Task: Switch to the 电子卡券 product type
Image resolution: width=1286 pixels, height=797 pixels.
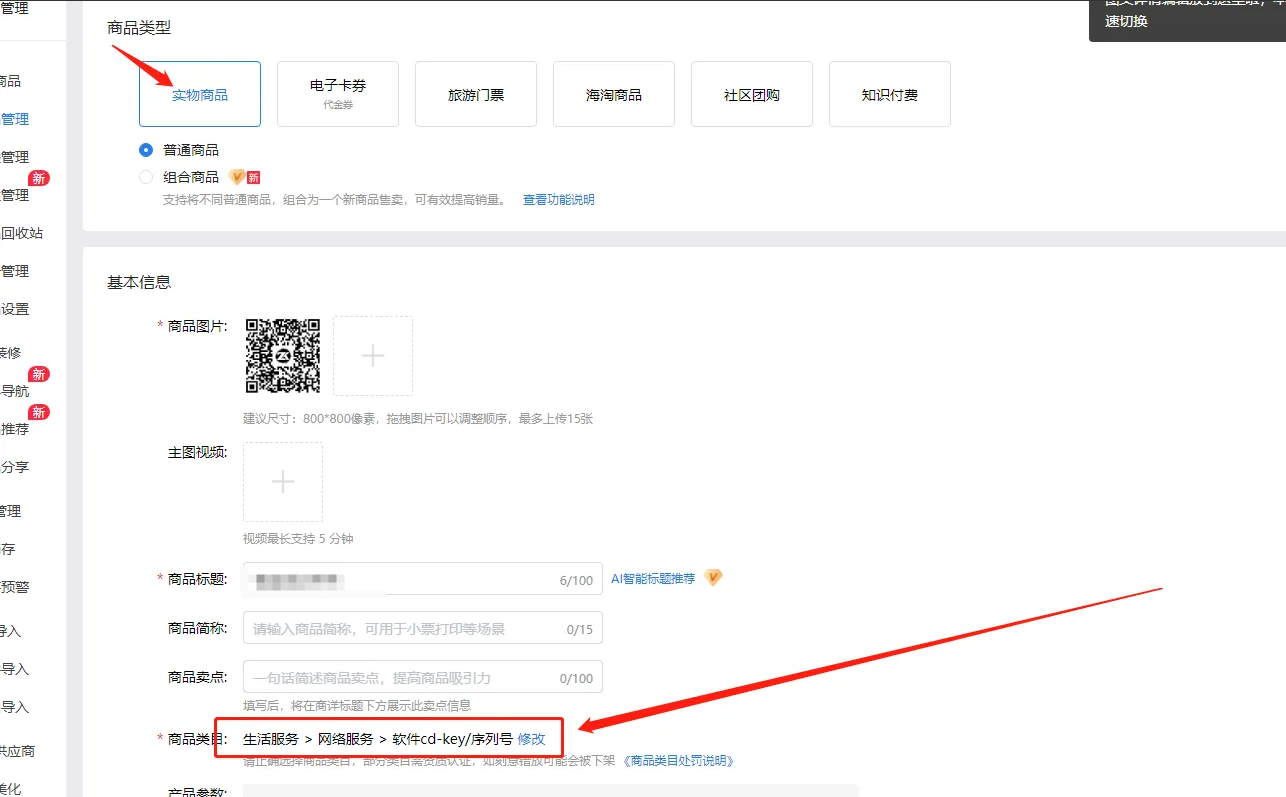Action: pyautogui.click(x=338, y=93)
